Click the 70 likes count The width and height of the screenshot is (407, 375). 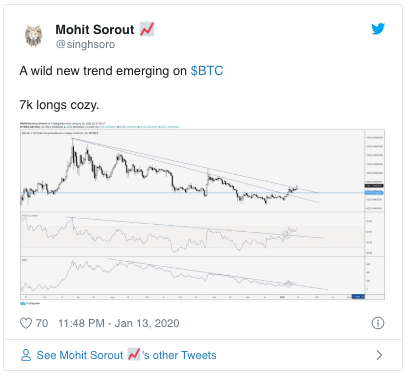42,323
